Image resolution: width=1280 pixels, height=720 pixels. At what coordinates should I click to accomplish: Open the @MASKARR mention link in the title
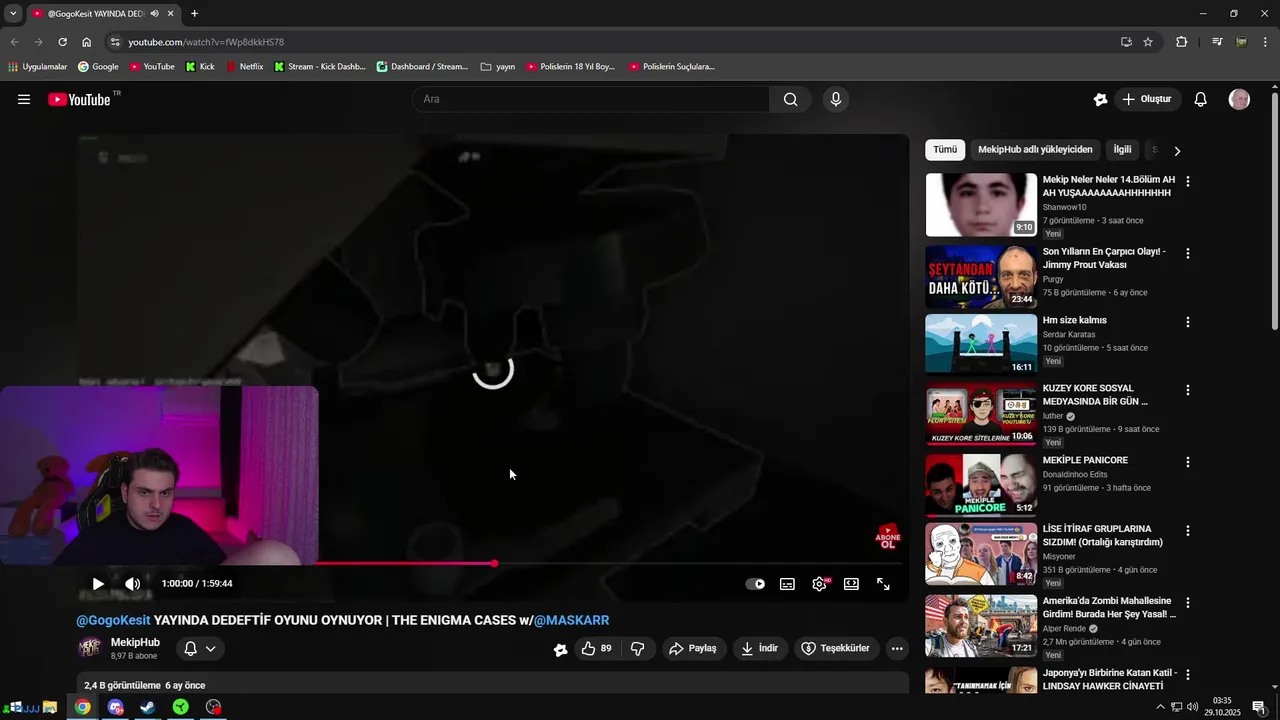click(571, 620)
